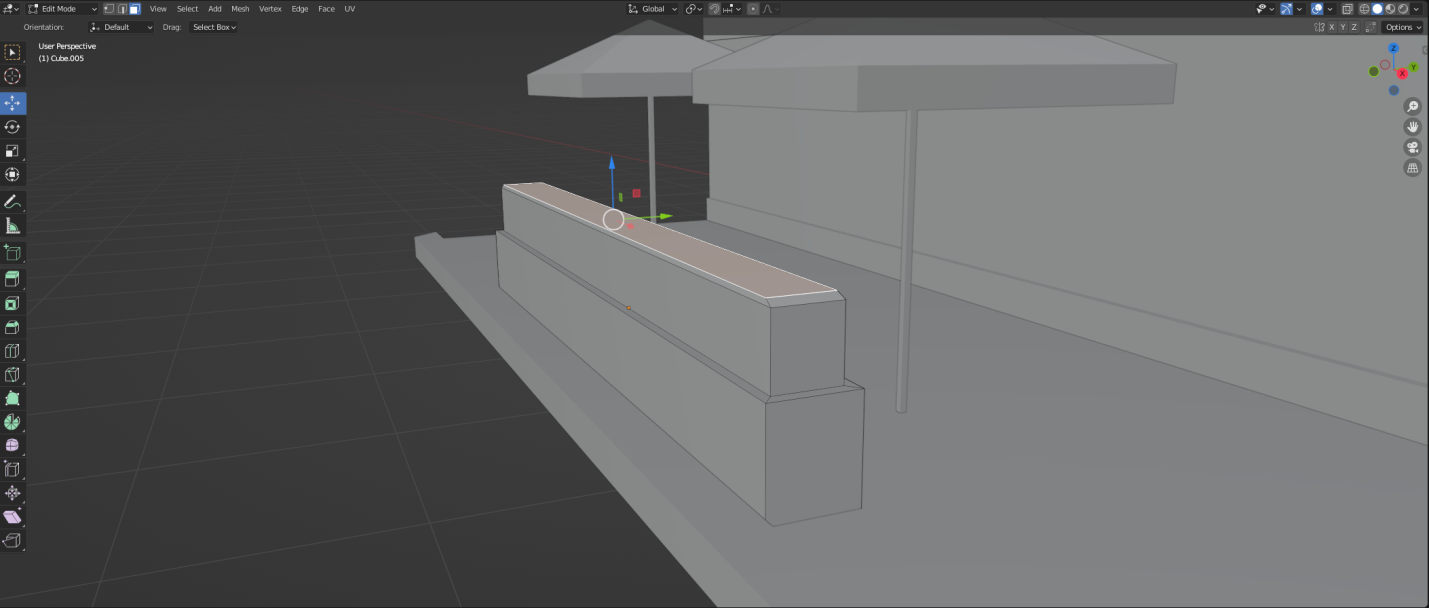Activate the Loop Cut tool
1429x608 pixels.
(13, 351)
